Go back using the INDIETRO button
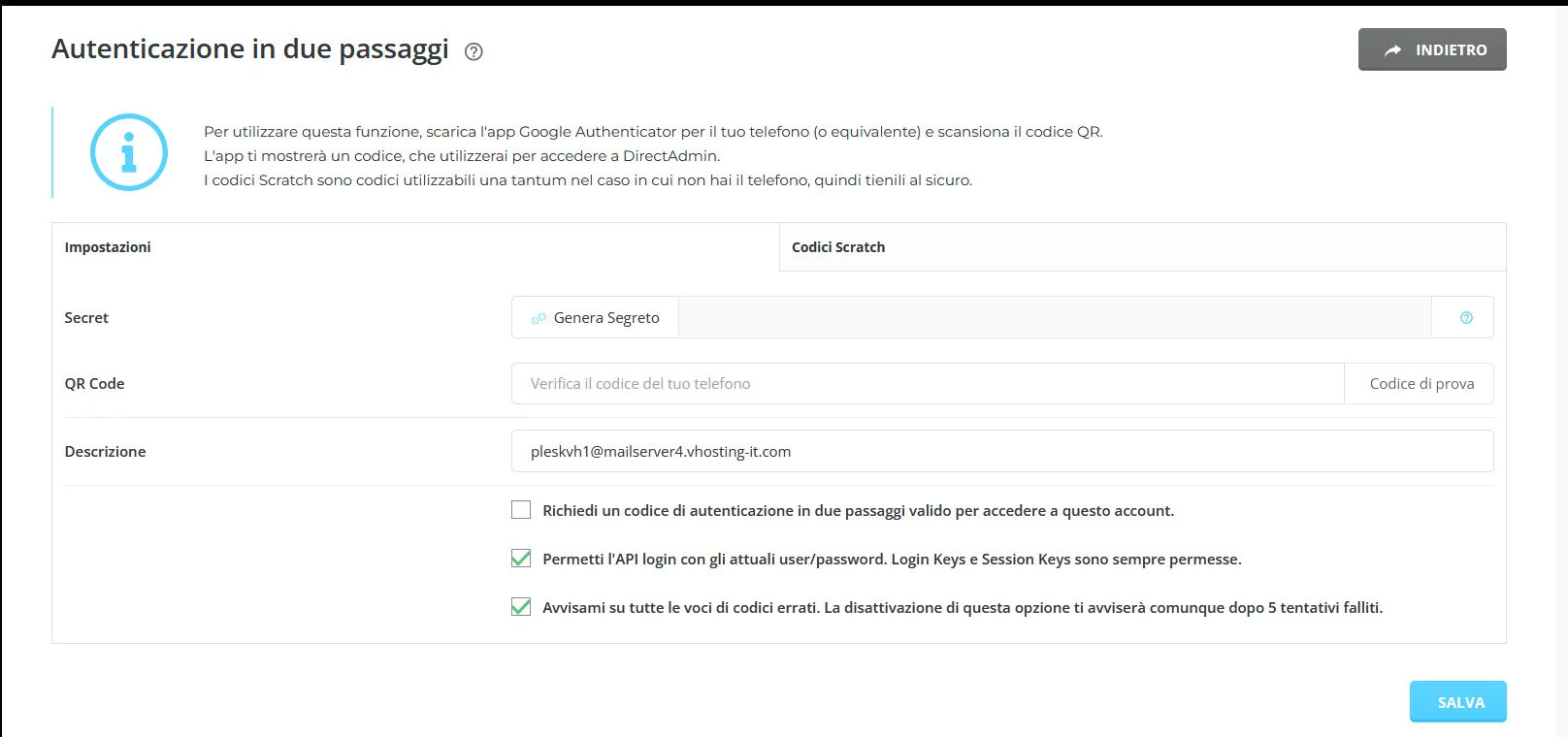Image resolution: width=1568 pixels, height=737 pixels. 1431,48
